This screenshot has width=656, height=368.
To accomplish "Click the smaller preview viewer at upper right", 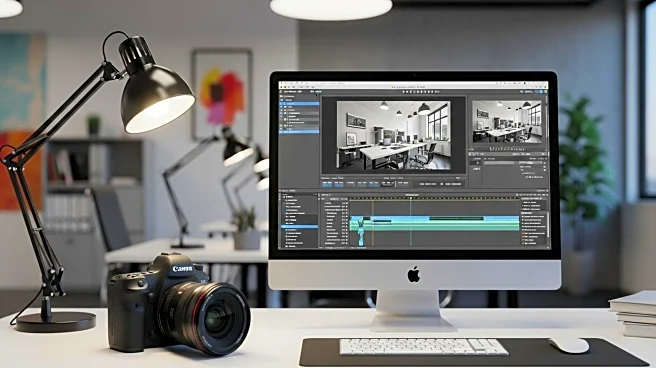I will point(507,122).
